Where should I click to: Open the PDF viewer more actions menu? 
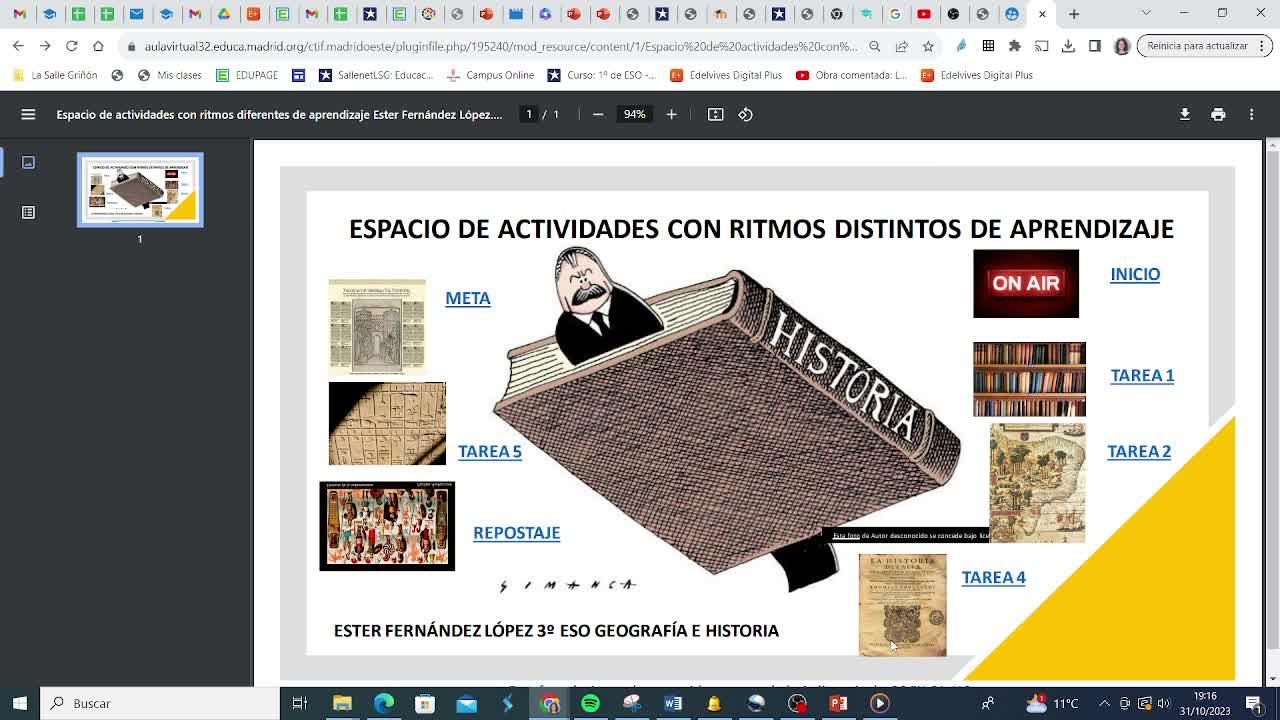pos(1251,114)
